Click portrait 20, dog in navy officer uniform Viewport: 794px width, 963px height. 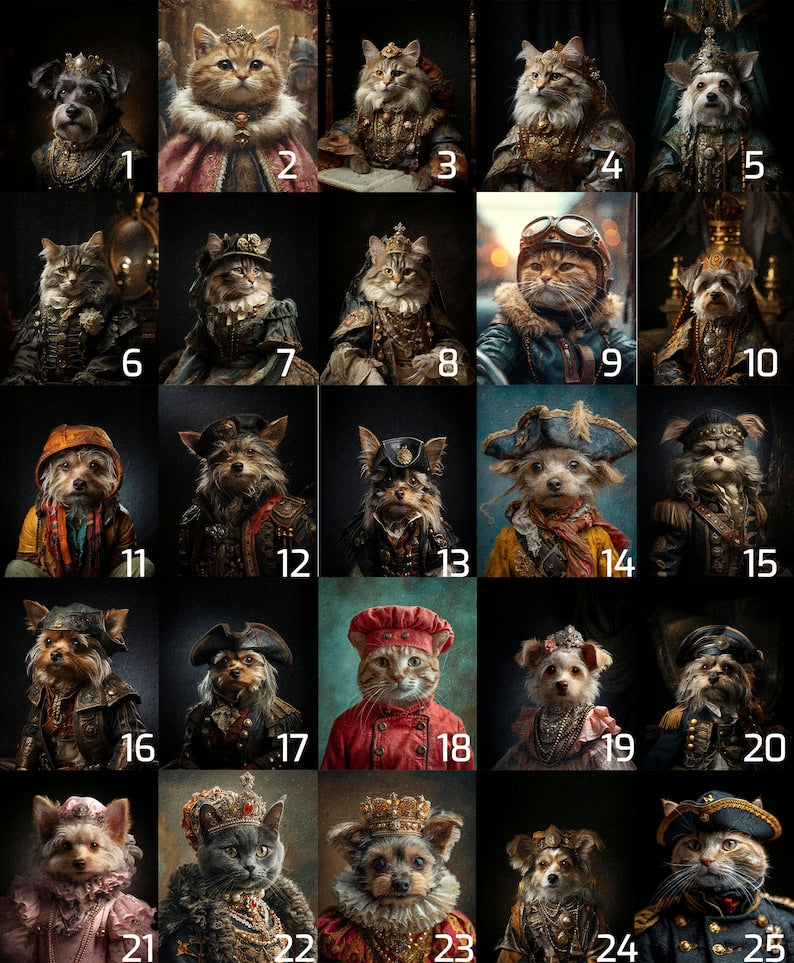tap(716, 674)
